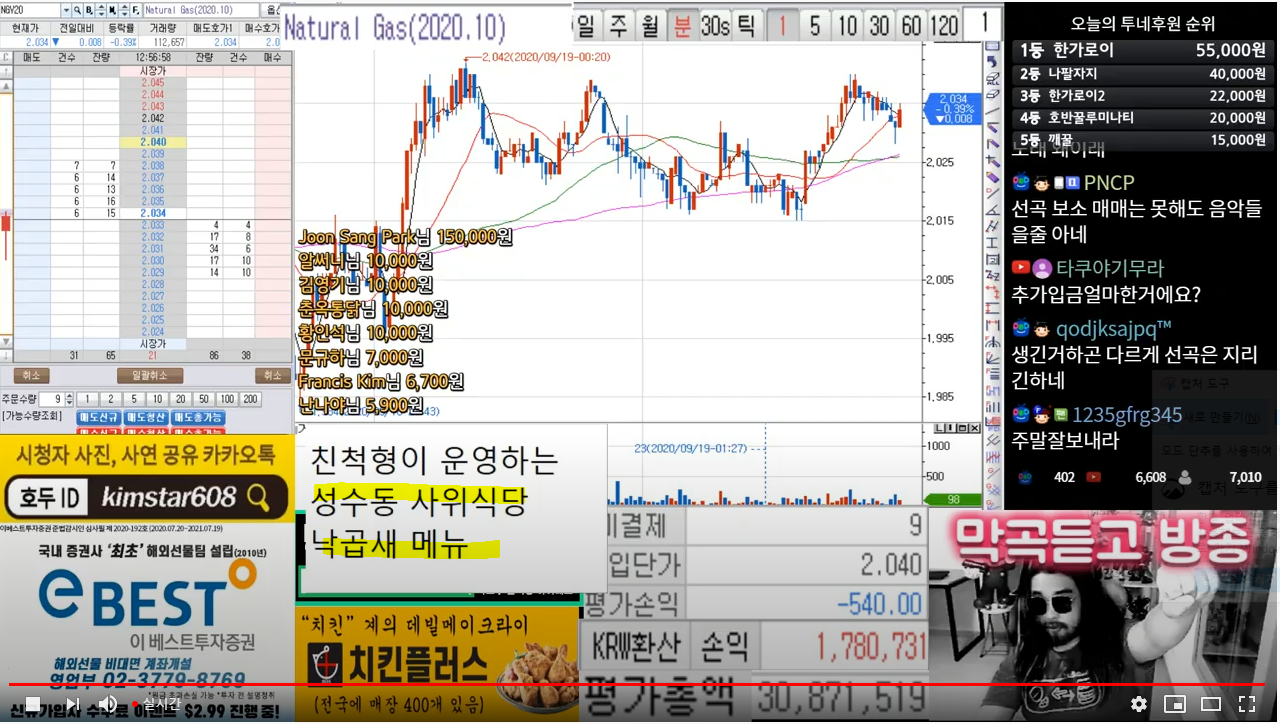
Task: Open the NGV20 symbol code dropdown
Action: tap(66, 10)
